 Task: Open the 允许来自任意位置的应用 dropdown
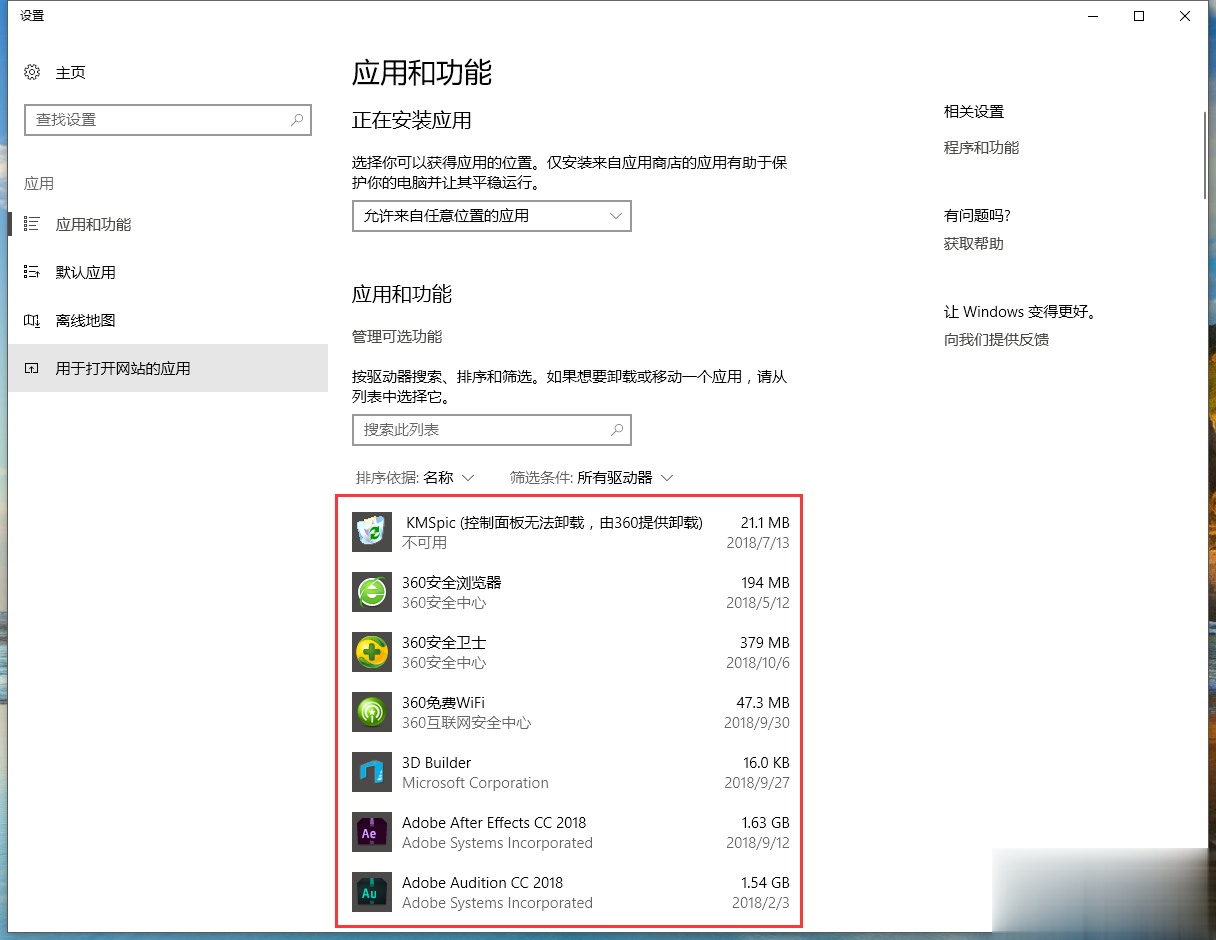(492, 216)
